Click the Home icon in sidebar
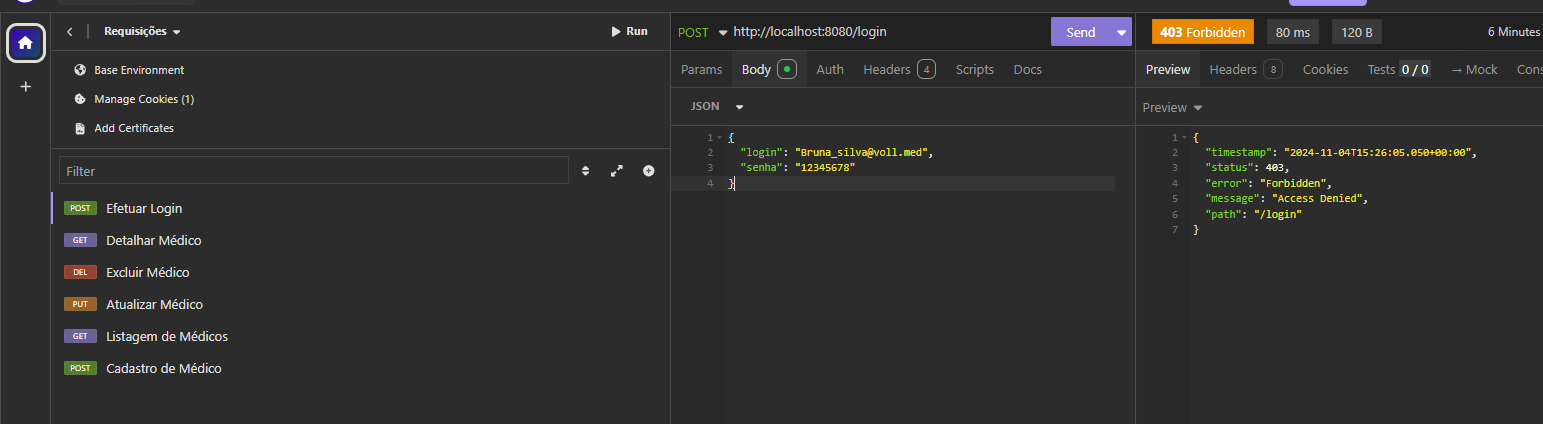 coord(25,43)
